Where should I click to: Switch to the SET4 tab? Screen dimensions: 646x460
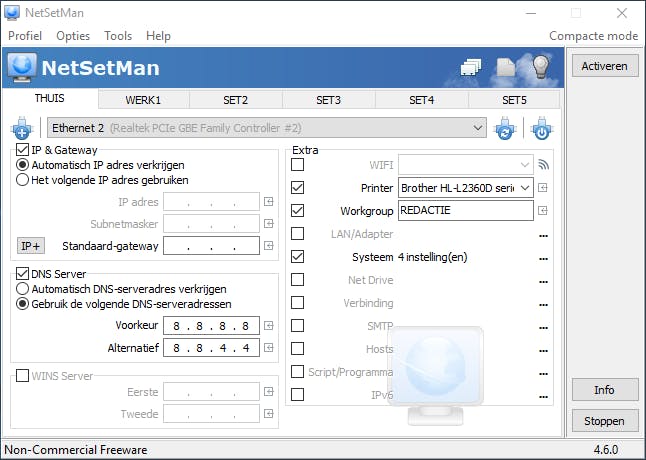[421, 100]
